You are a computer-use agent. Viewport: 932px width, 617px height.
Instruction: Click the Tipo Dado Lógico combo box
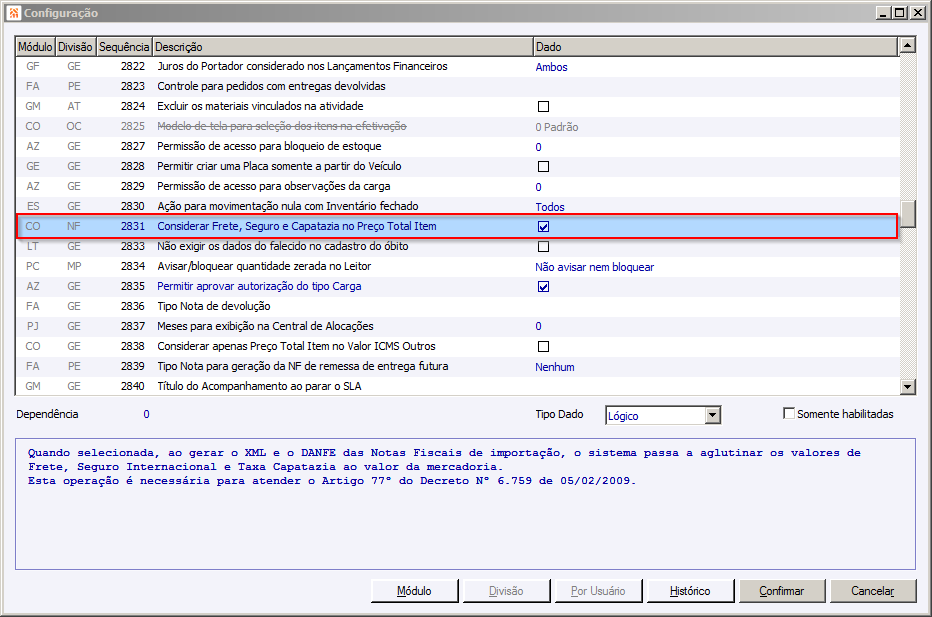663,415
